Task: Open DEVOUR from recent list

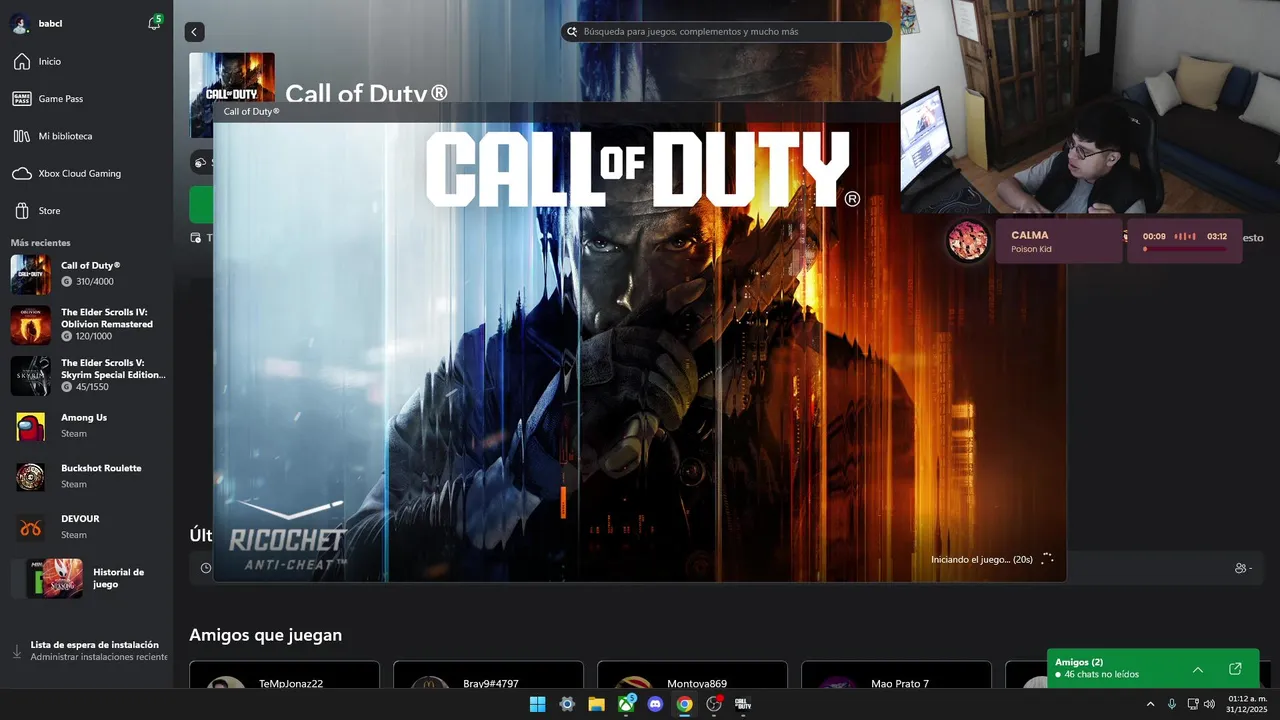Action: 88,527
